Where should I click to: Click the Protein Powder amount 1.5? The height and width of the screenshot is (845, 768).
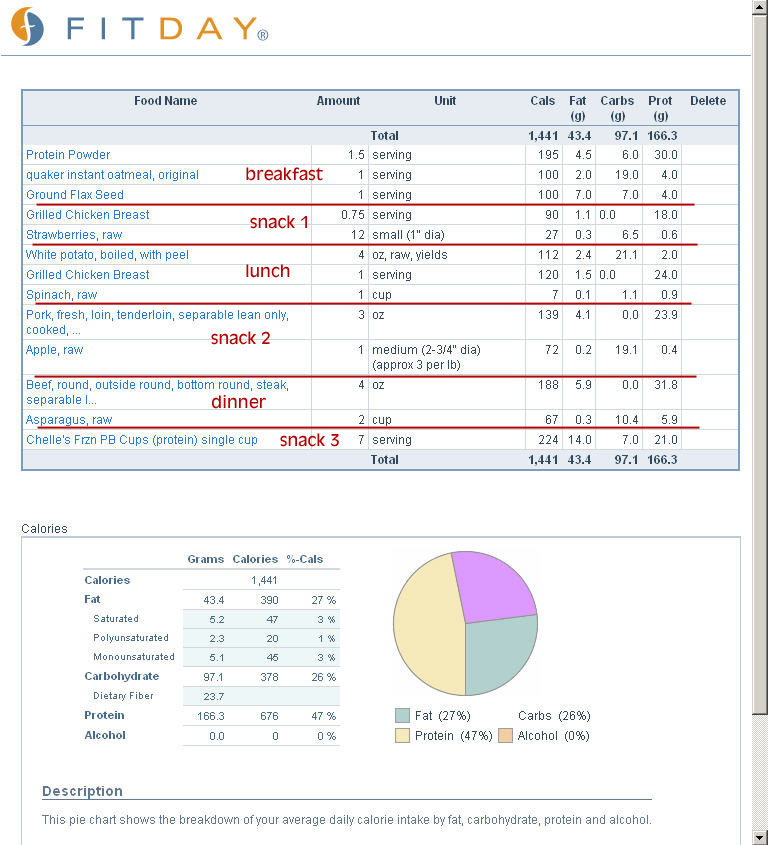pos(356,155)
